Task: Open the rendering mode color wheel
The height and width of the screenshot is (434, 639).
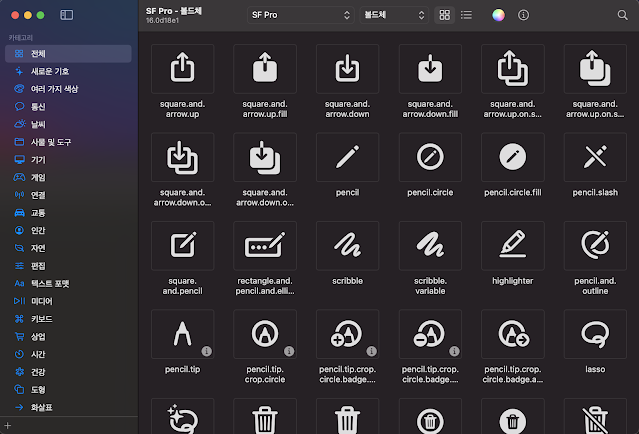Action: point(498,15)
